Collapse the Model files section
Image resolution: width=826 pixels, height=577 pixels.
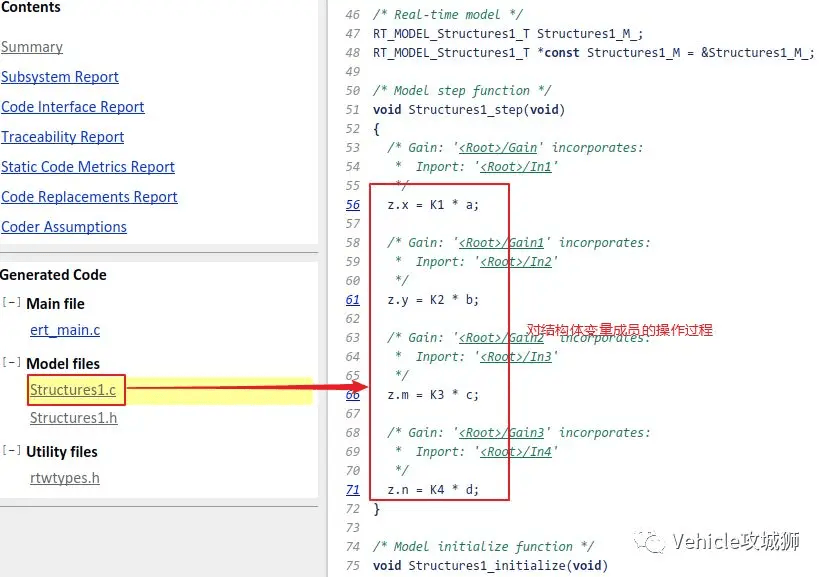12,363
